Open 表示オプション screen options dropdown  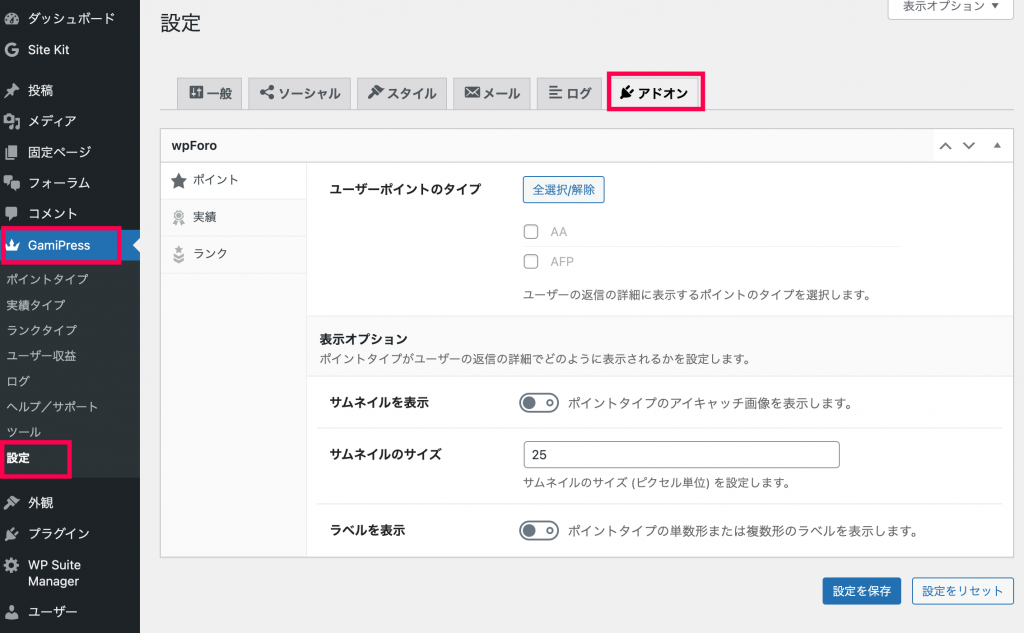[950, 7]
